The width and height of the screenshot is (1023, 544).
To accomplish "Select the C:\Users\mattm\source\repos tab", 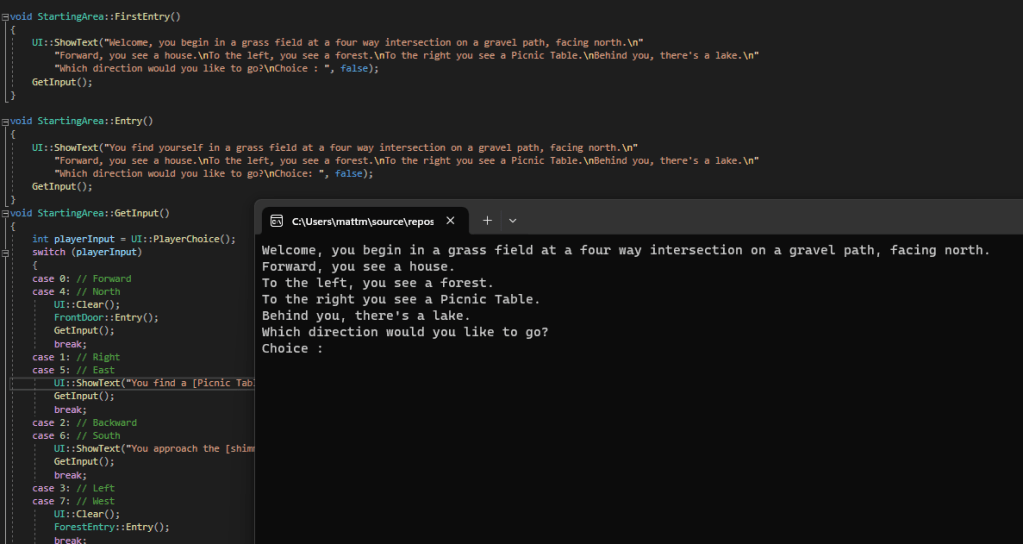I will coord(360,220).
